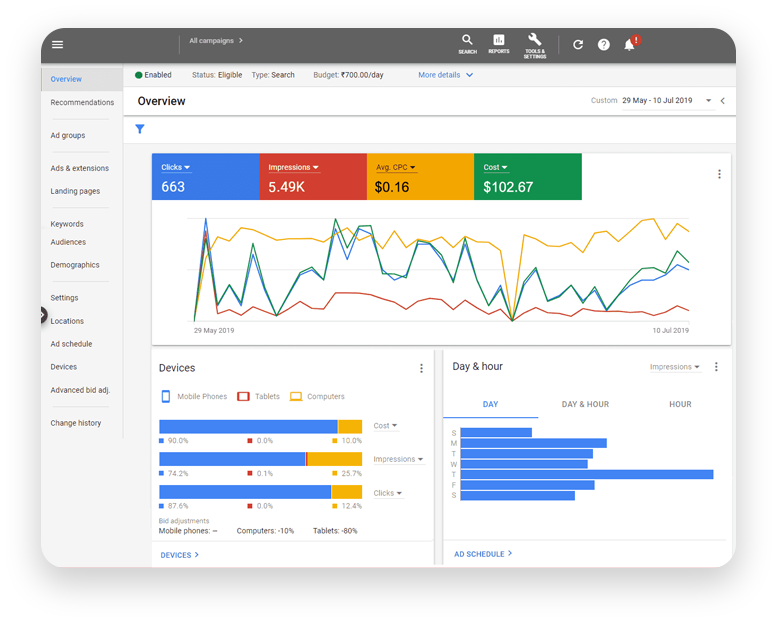Click the Search magnifier icon
Viewport: 777px width, 622px height.
pyautogui.click(x=467, y=43)
